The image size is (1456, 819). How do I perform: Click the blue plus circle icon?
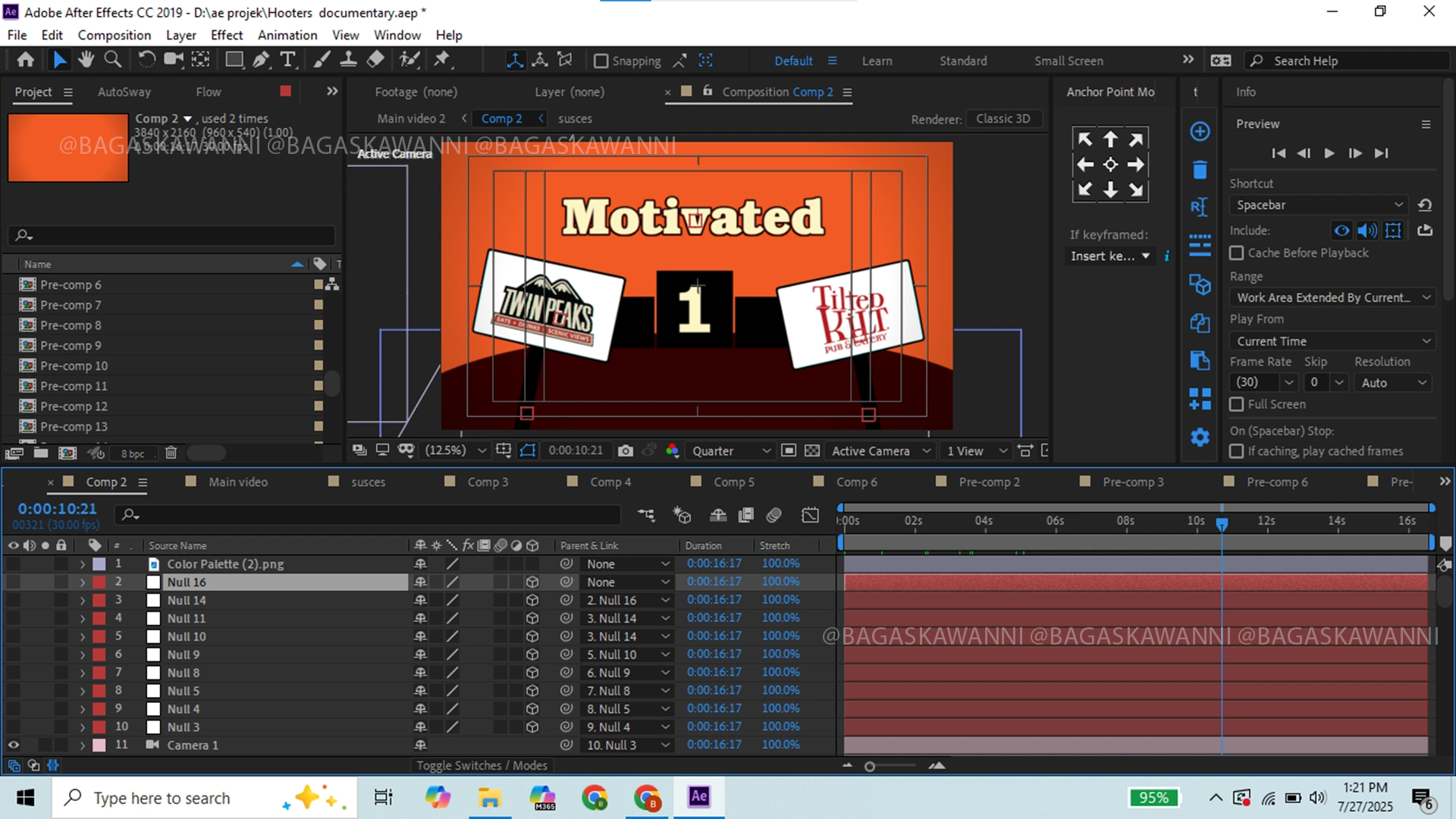[x=1200, y=131]
